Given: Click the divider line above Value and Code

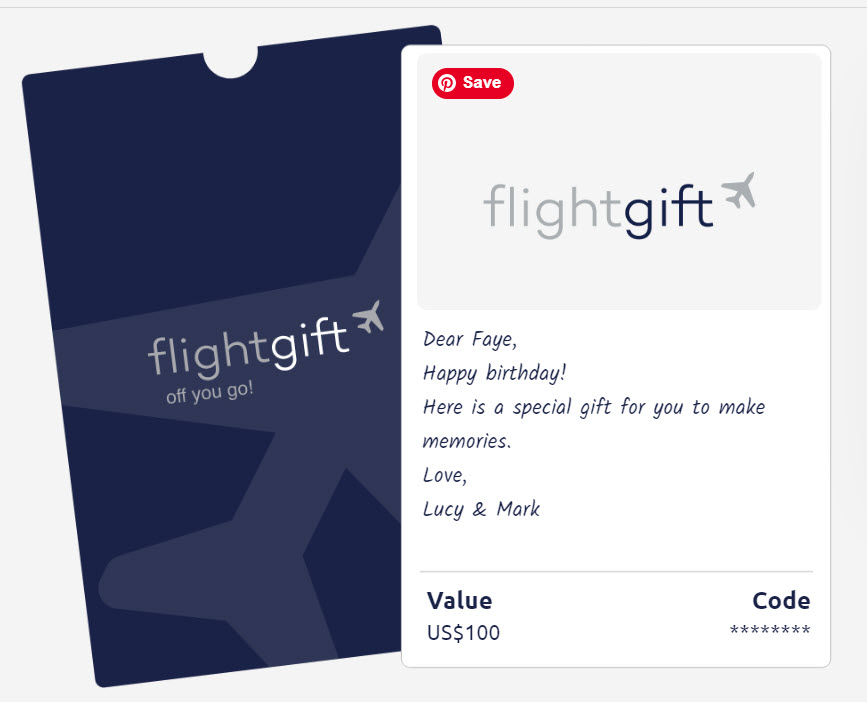Looking at the screenshot, I should [616, 572].
